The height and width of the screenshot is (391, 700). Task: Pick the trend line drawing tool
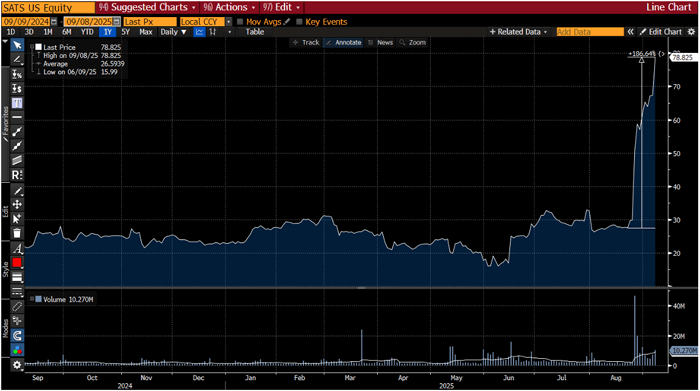tap(17, 59)
